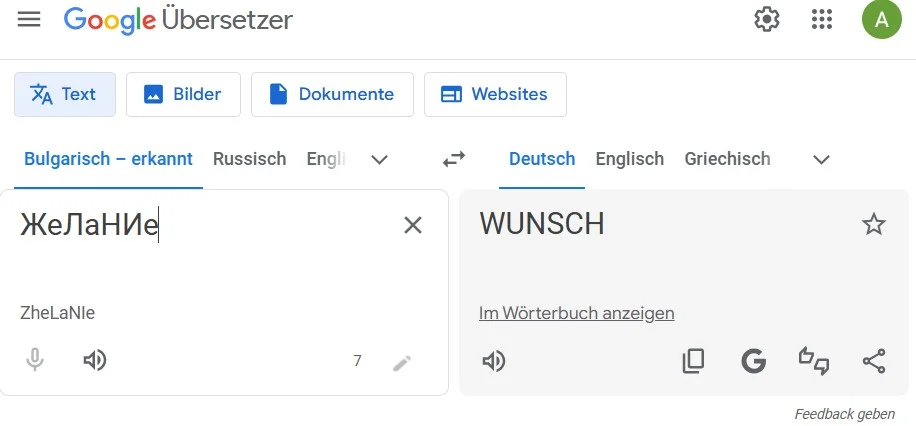Share the translation
The width and height of the screenshot is (916, 426).
point(874,361)
